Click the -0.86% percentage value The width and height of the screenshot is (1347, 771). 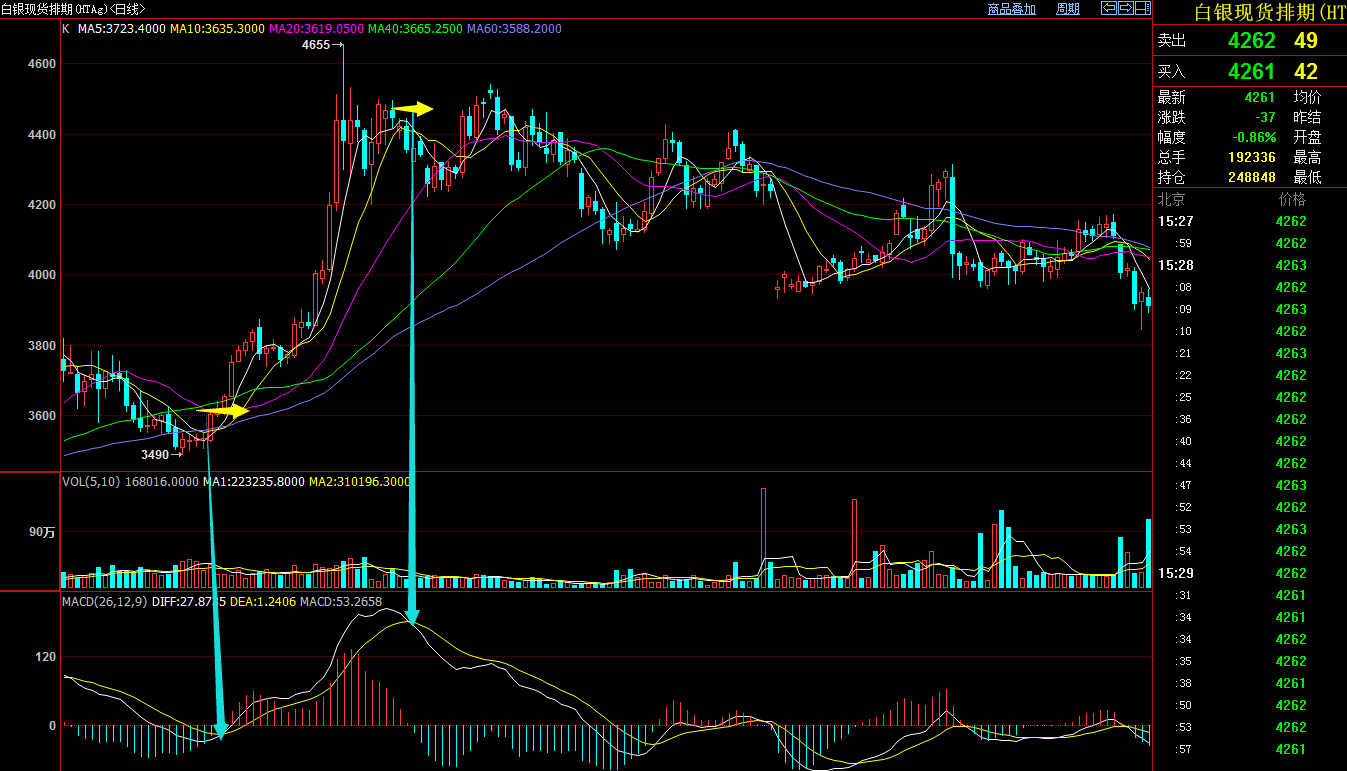click(1253, 138)
